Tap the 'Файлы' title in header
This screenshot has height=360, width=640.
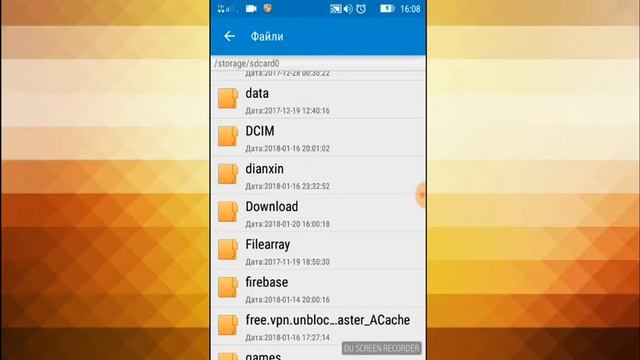(267, 36)
